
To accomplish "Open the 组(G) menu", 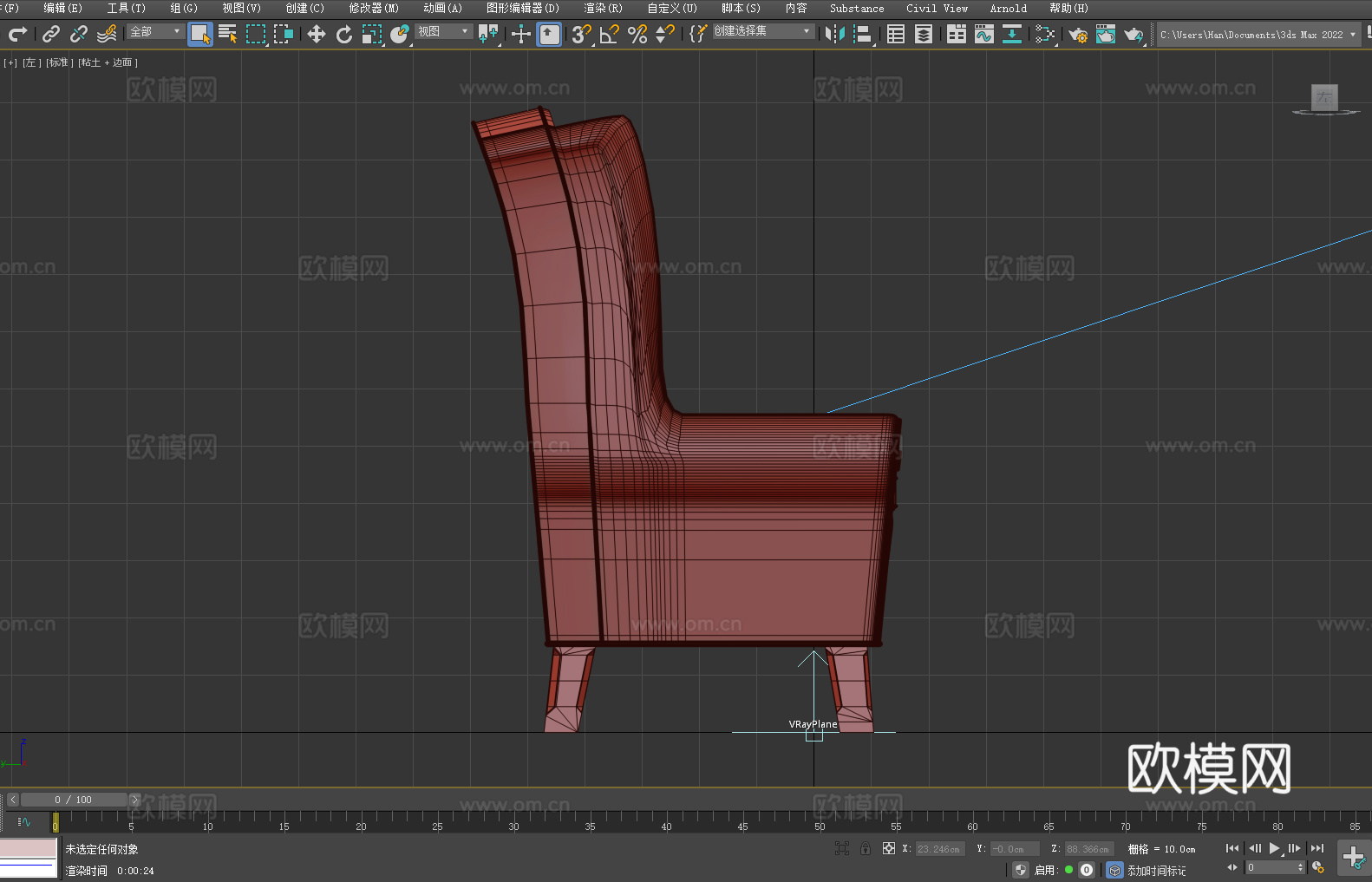I will pos(183,8).
